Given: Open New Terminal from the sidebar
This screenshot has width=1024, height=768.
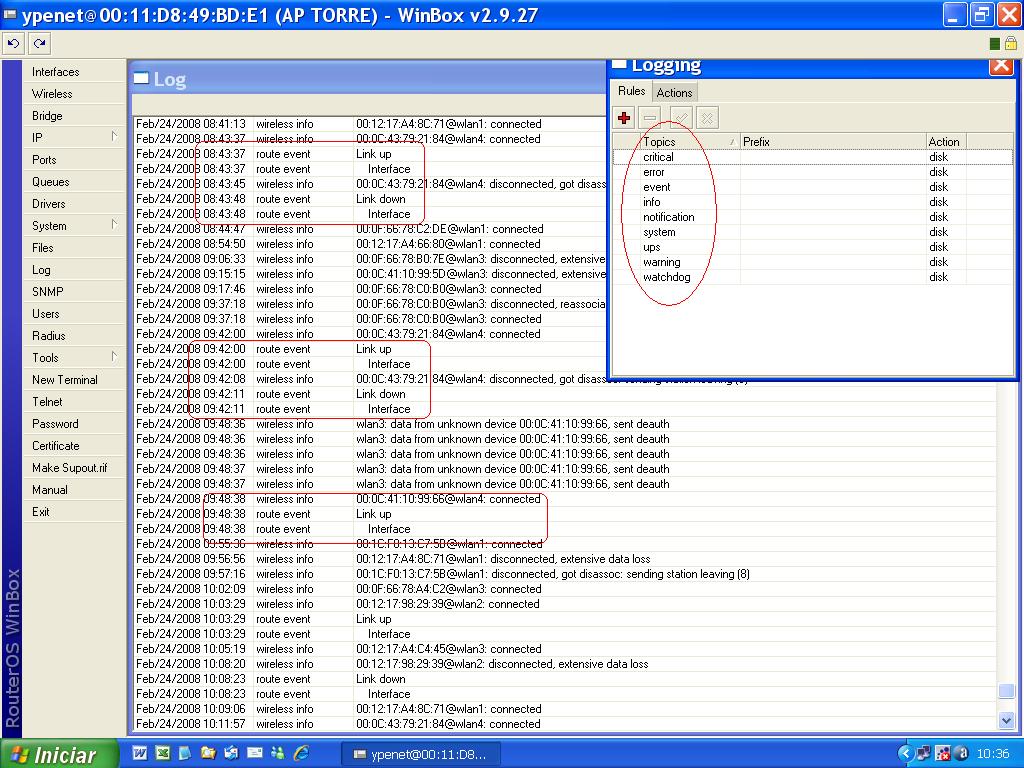Looking at the screenshot, I should (74, 380).
